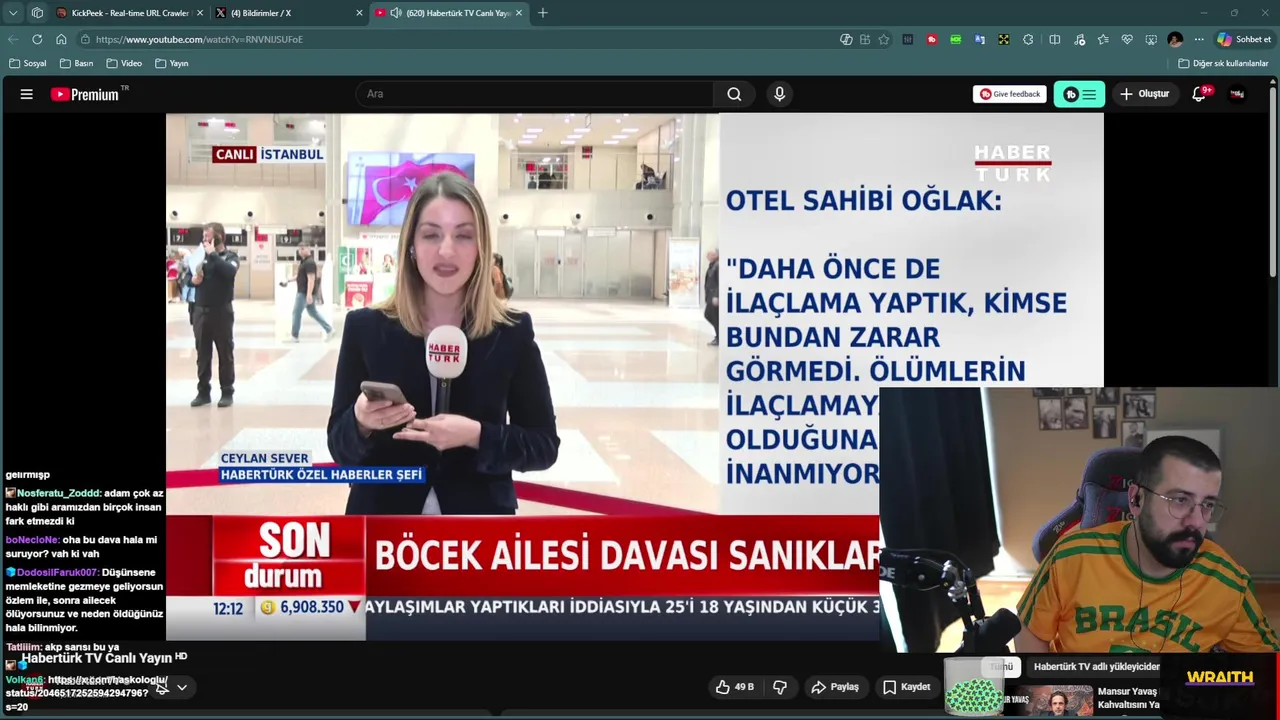Go back to the previous page
The width and height of the screenshot is (1280, 720).
13,39
